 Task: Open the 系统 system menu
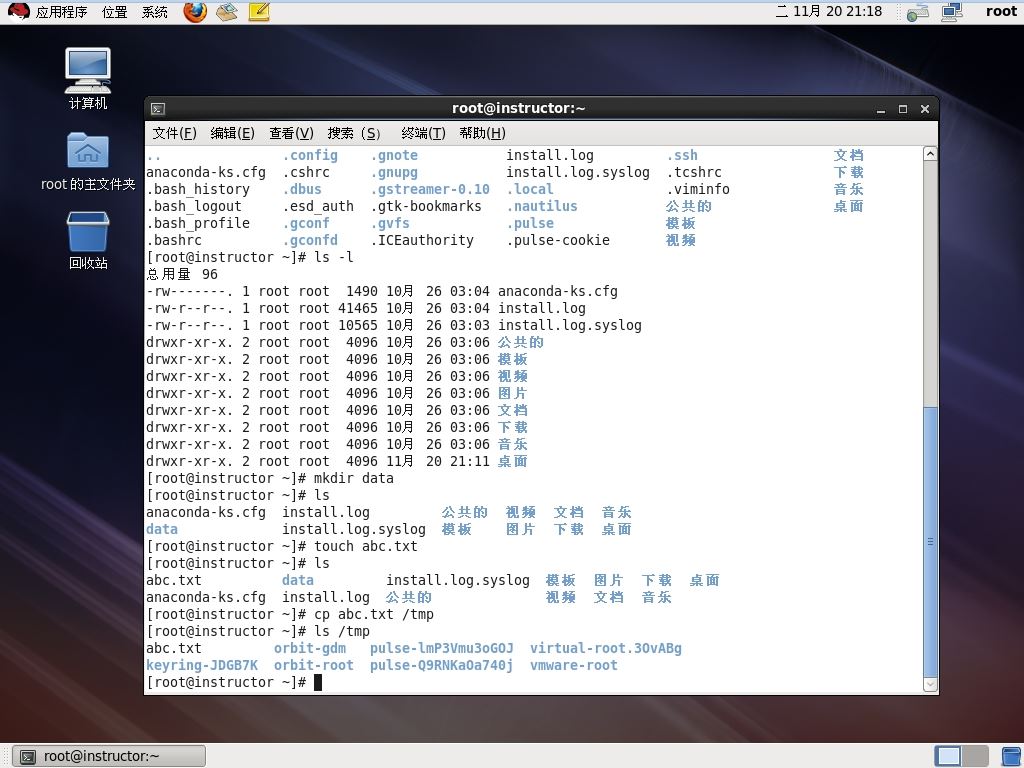(155, 12)
